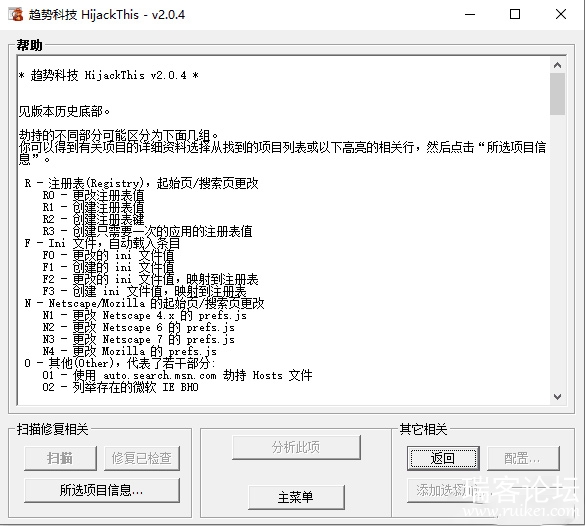The image size is (585, 526).
Task: Click the HijackThis app icon in title bar
Action: click(16, 15)
